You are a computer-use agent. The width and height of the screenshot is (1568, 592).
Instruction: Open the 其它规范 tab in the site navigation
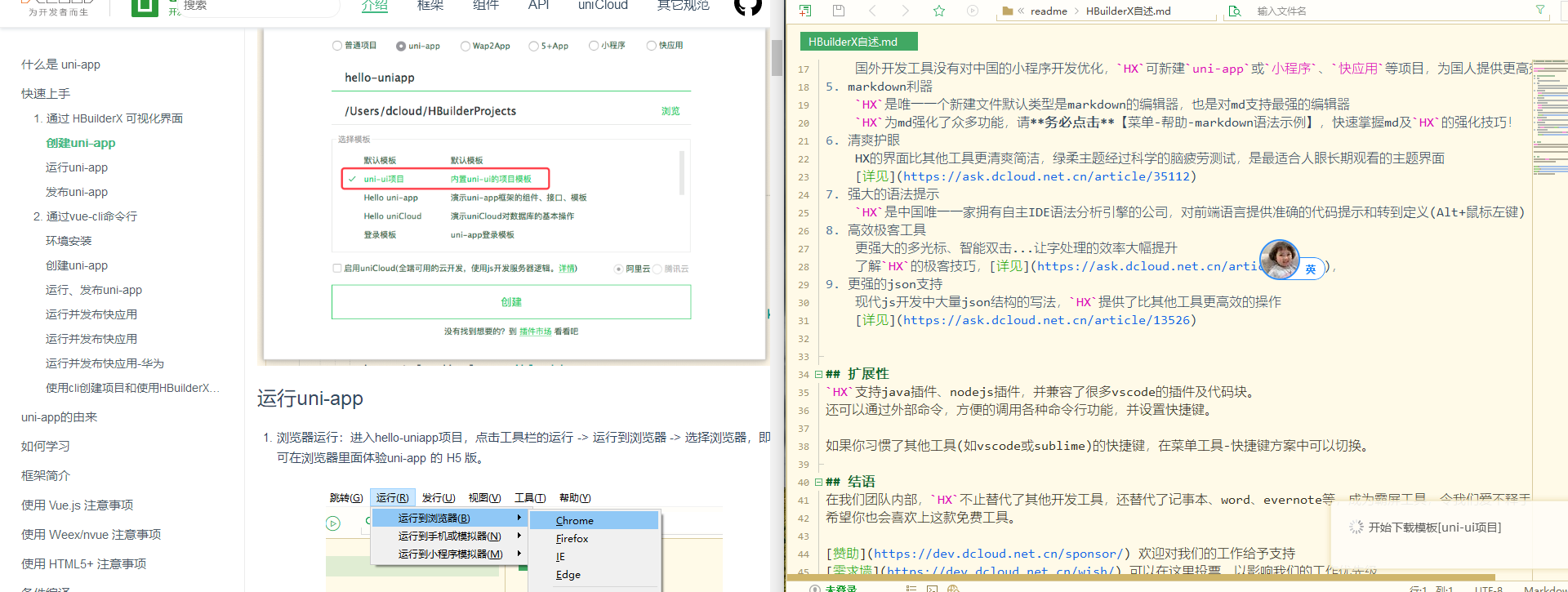click(684, 6)
